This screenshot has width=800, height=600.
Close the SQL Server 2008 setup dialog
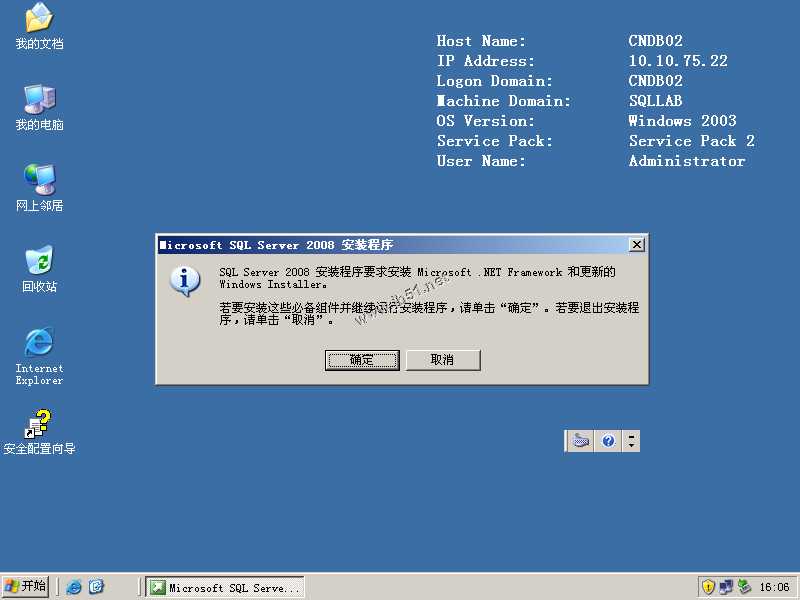[637, 245]
